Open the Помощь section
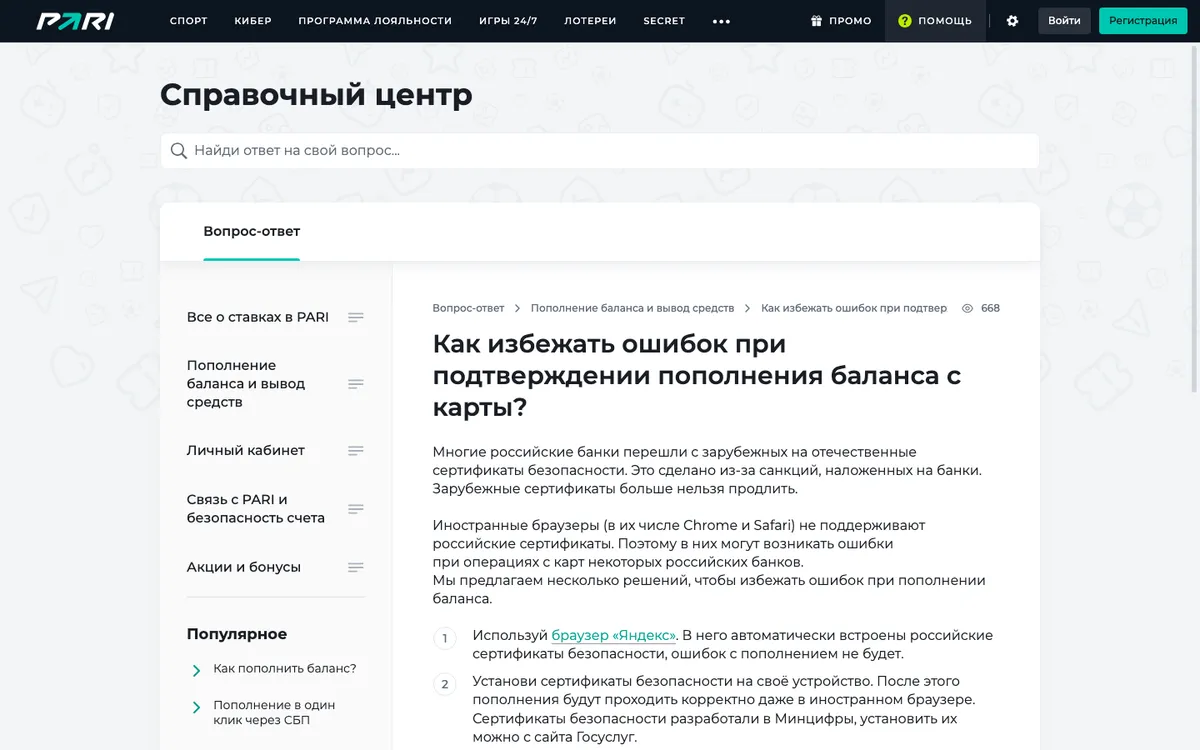1200x750 pixels. coord(935,21)
